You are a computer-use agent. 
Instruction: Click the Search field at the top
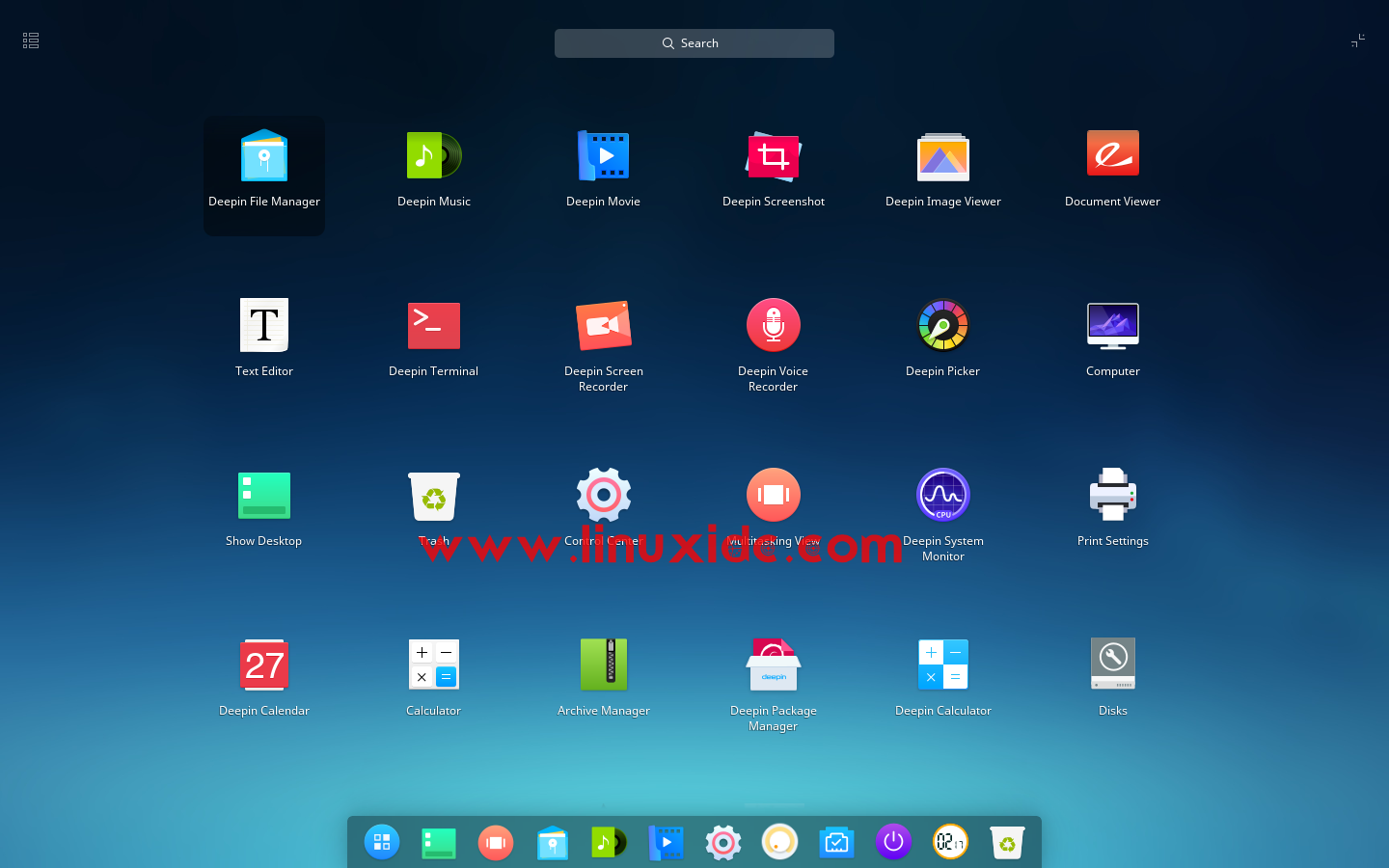(x=694, y=43)
